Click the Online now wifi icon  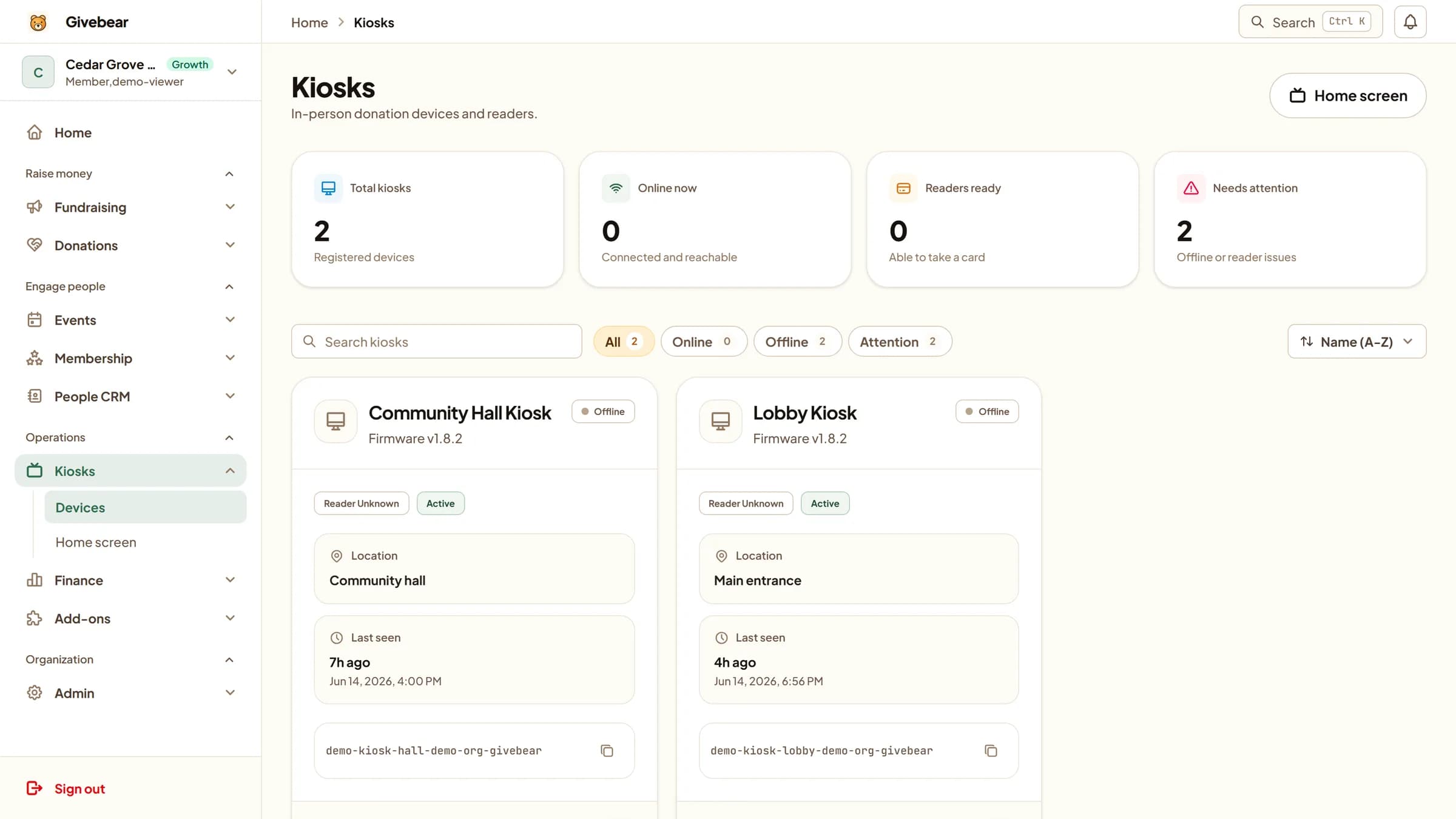pos(616,188)
